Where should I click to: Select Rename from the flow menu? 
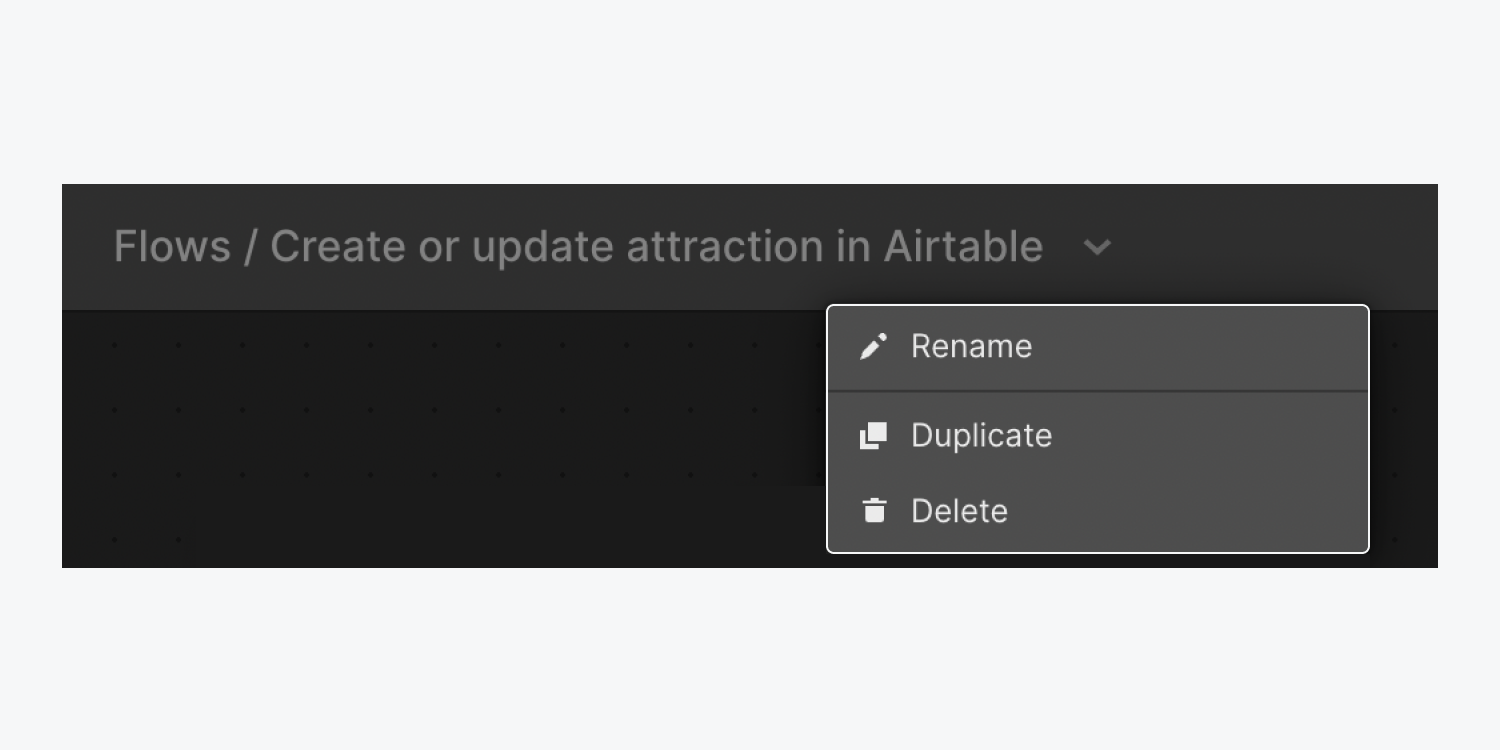click(1098, 347)
